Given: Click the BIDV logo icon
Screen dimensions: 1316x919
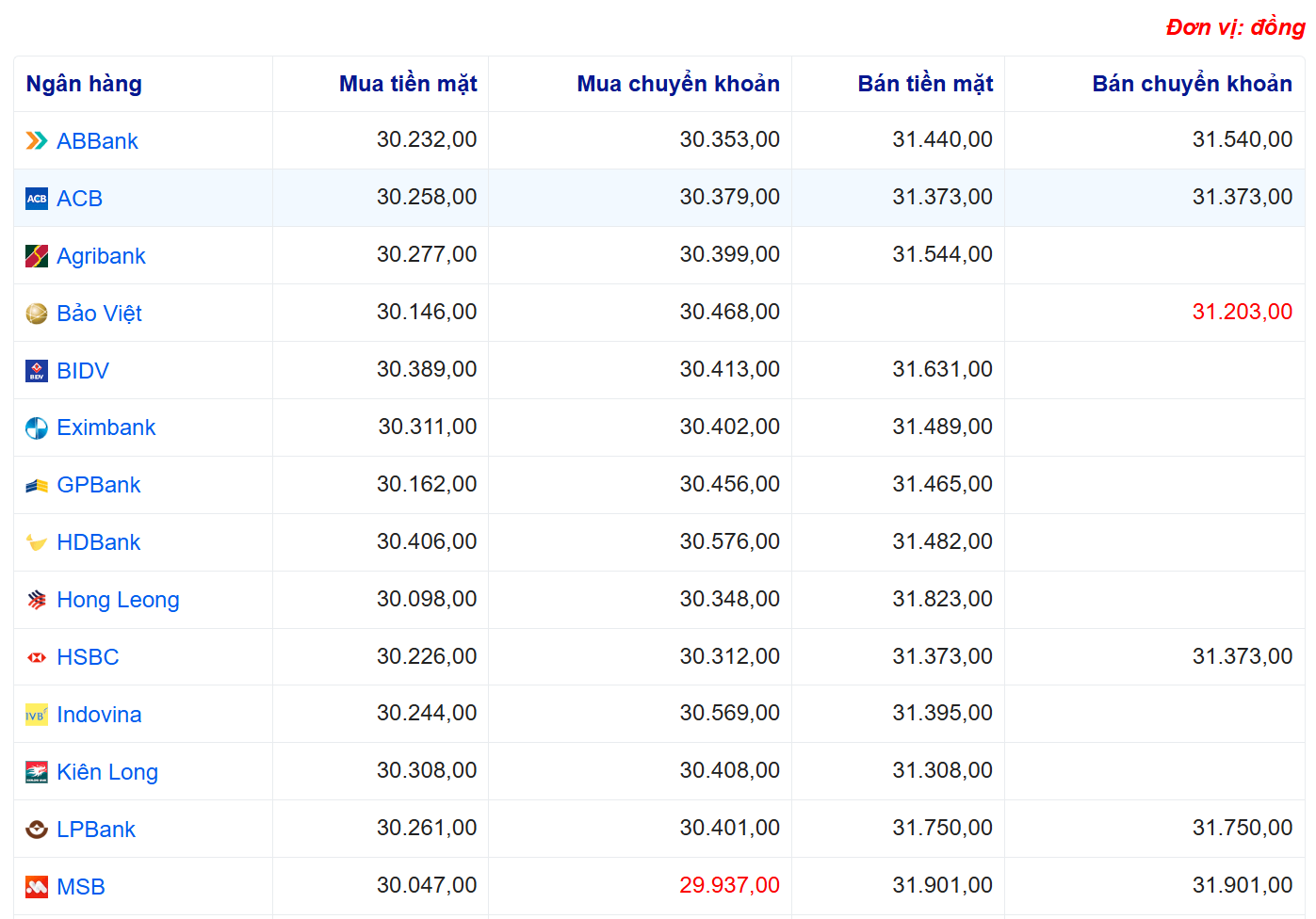Looking at the screenshot, I should pos(37,371).
